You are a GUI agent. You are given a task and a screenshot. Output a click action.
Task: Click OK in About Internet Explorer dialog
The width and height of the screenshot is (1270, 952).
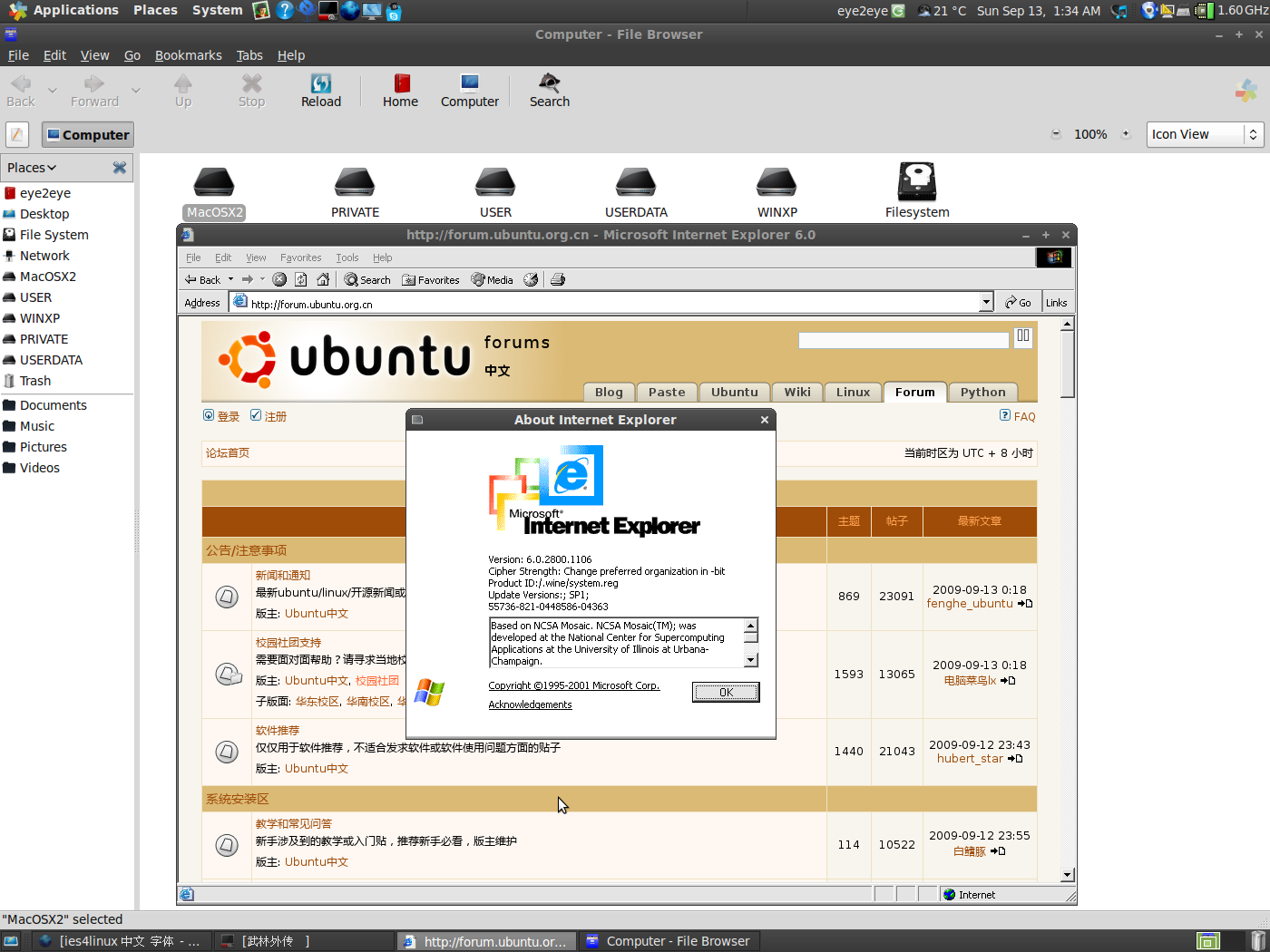pyautogui.click(x=726, y=692)
